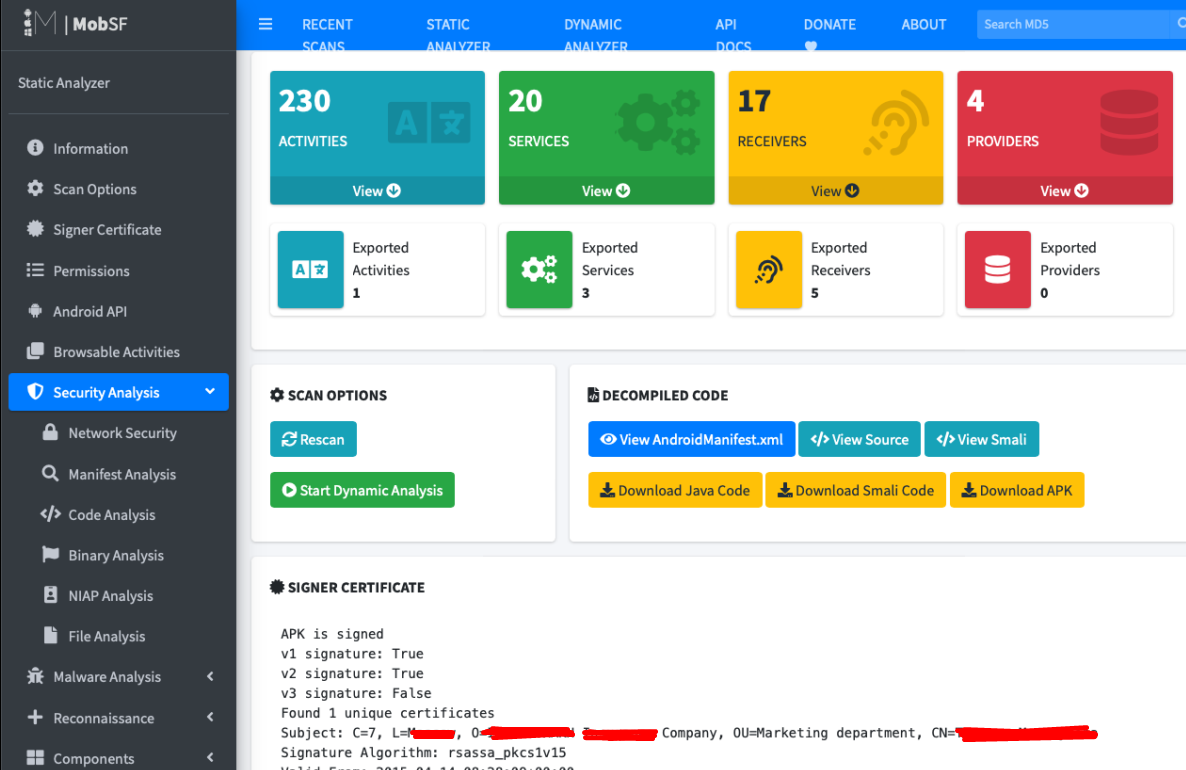Expand the Reconnaissance chevron
This screenshot has height=770, width=1186.
(210, 716)
